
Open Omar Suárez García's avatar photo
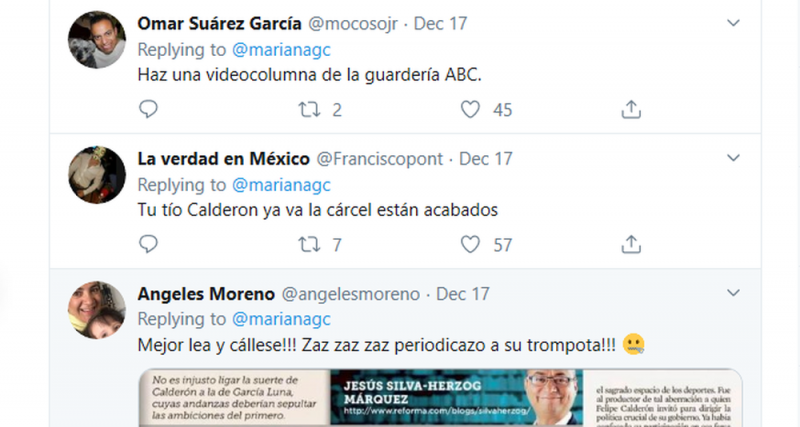pos(97,39)
